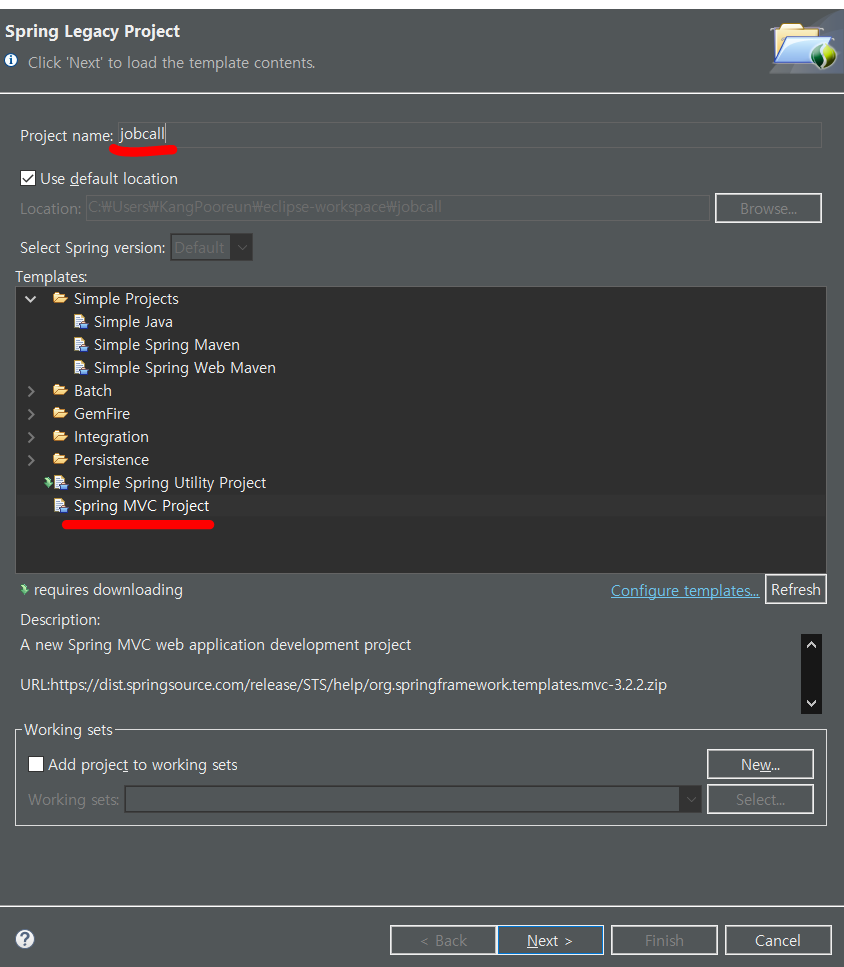This screenshot has height=967, width=844.
Task: Select Simple Spring Web Maven template
Action: (184, 368)
